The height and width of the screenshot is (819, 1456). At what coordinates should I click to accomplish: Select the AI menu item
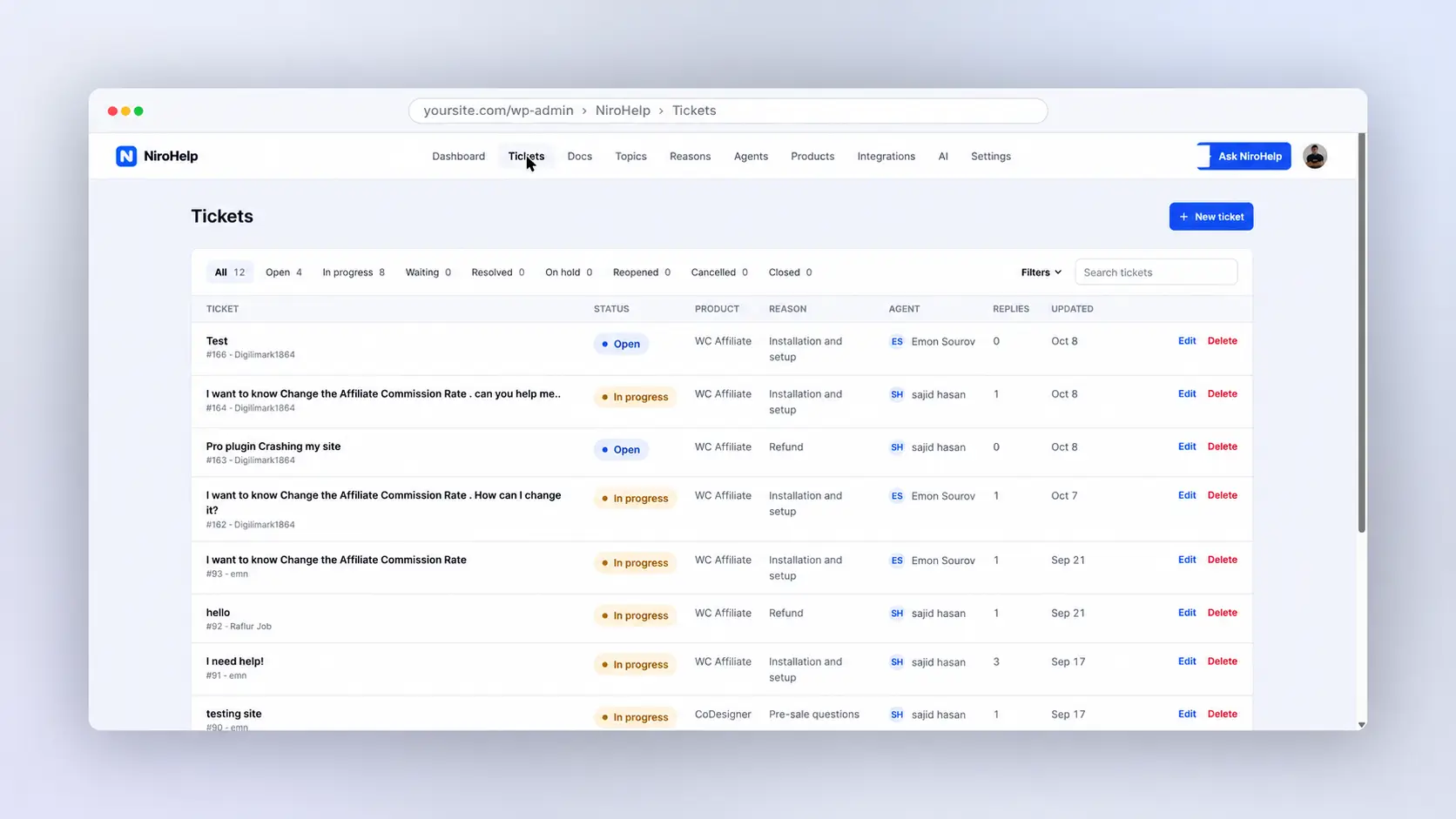943,157
